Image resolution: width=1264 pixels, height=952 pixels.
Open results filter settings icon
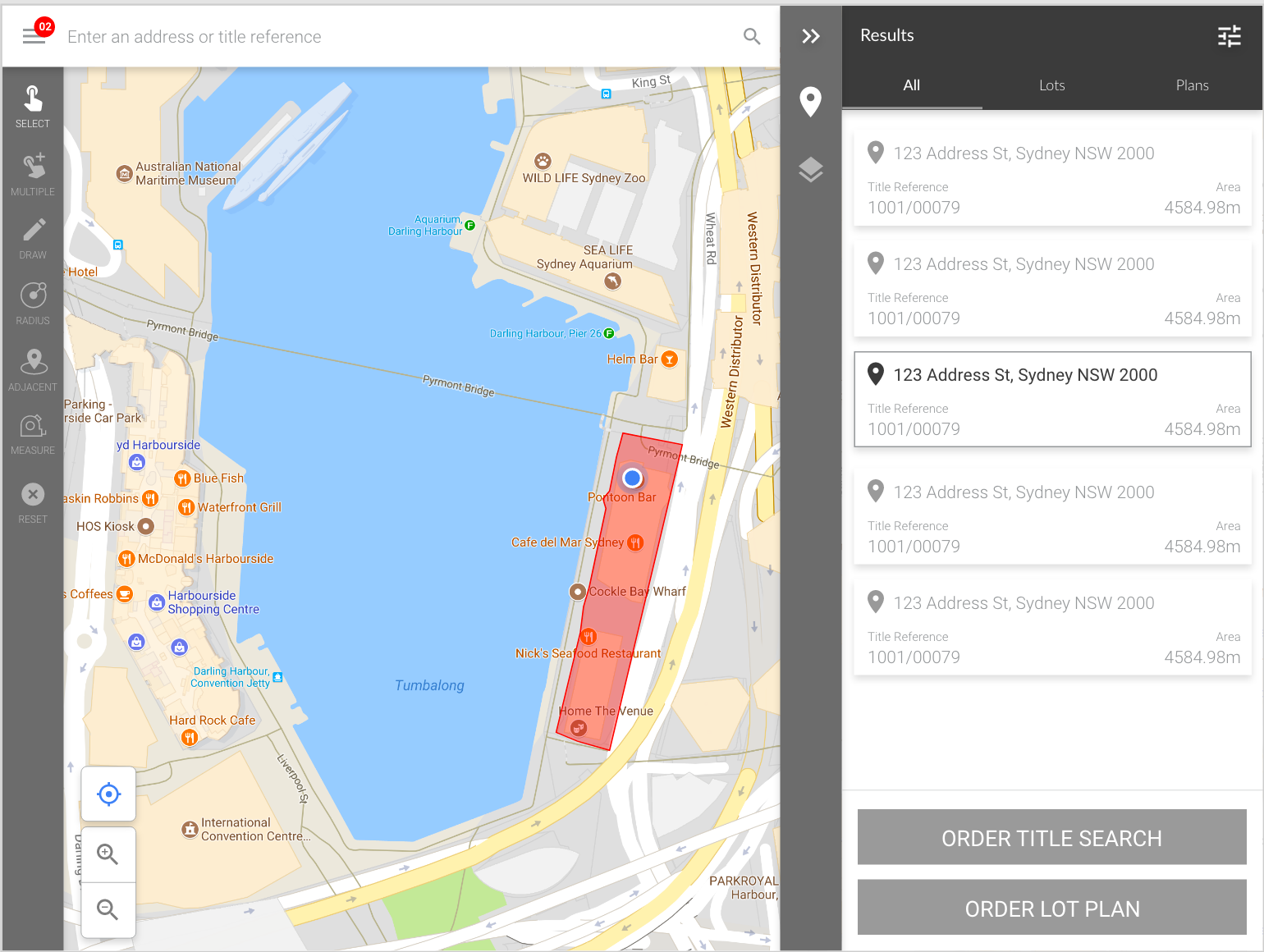1229,36
